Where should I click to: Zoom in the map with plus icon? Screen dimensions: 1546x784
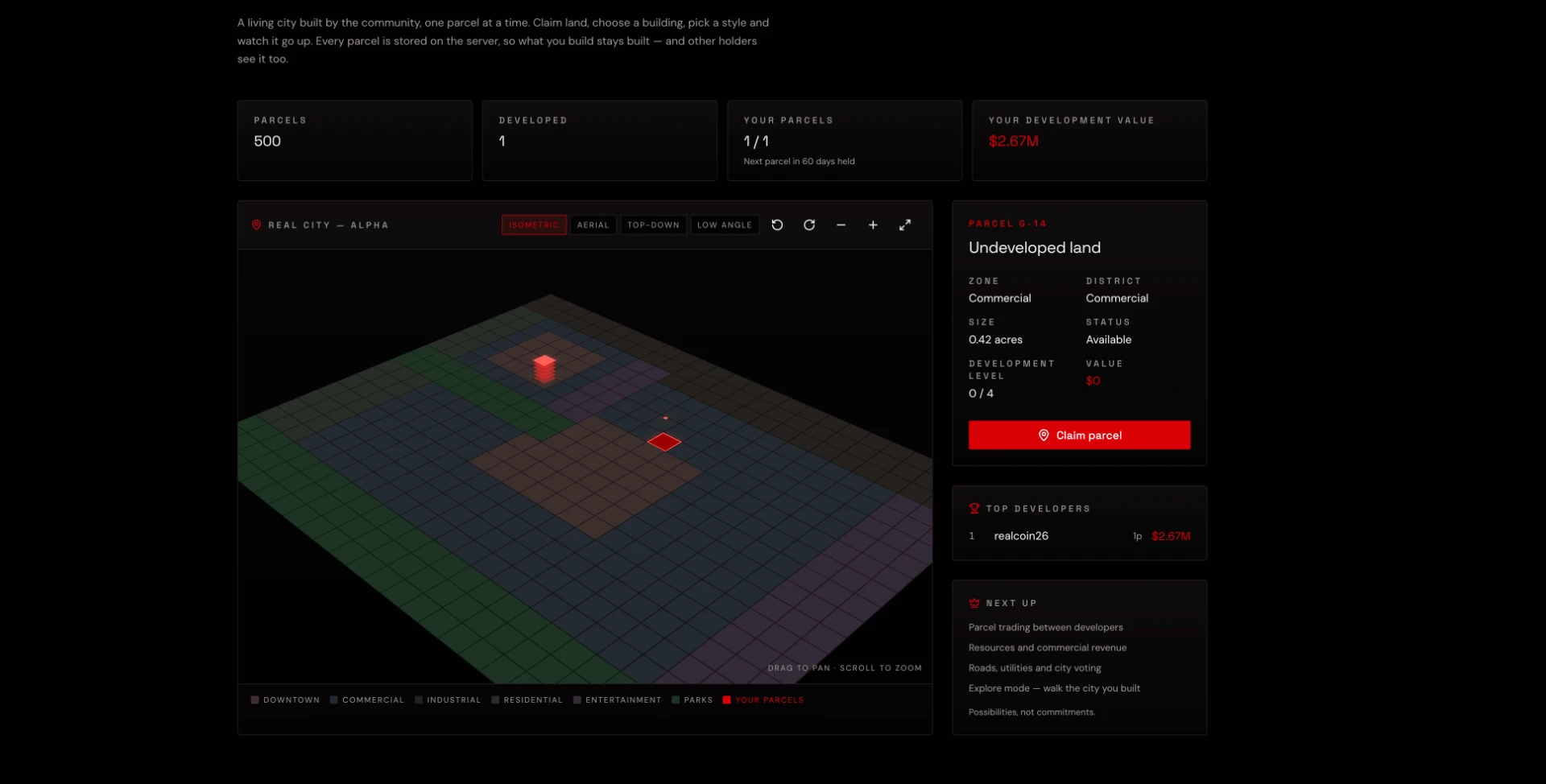(x=873, y=225)
